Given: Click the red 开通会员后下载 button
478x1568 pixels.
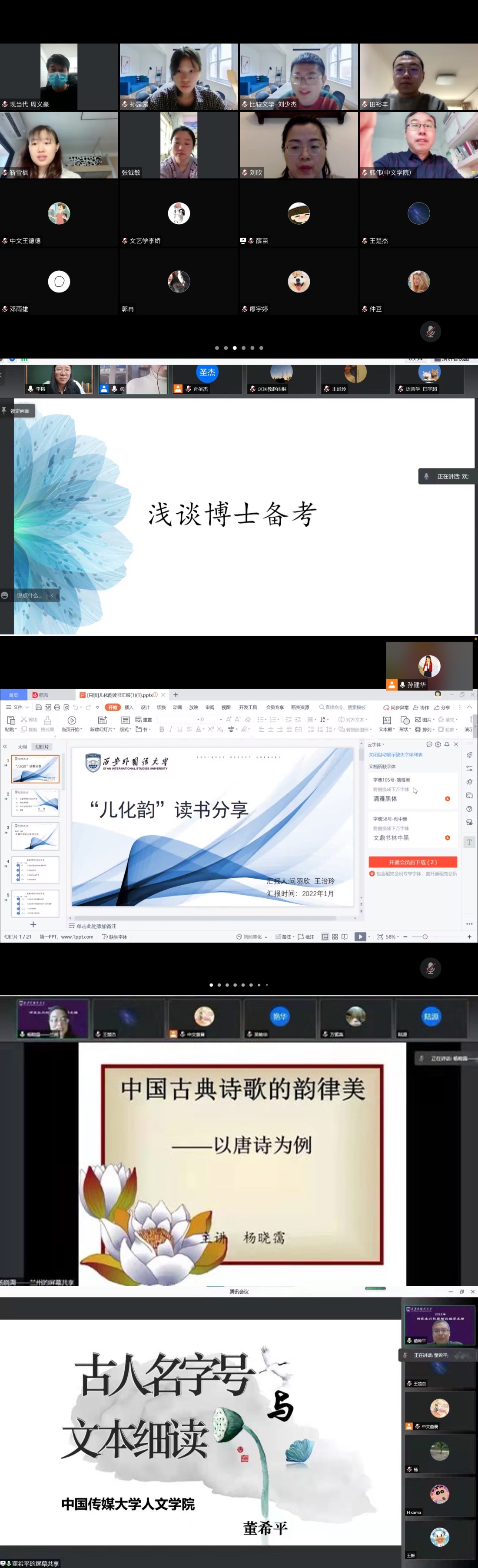Looking at the screenshot, I should (x=412, y=862).
